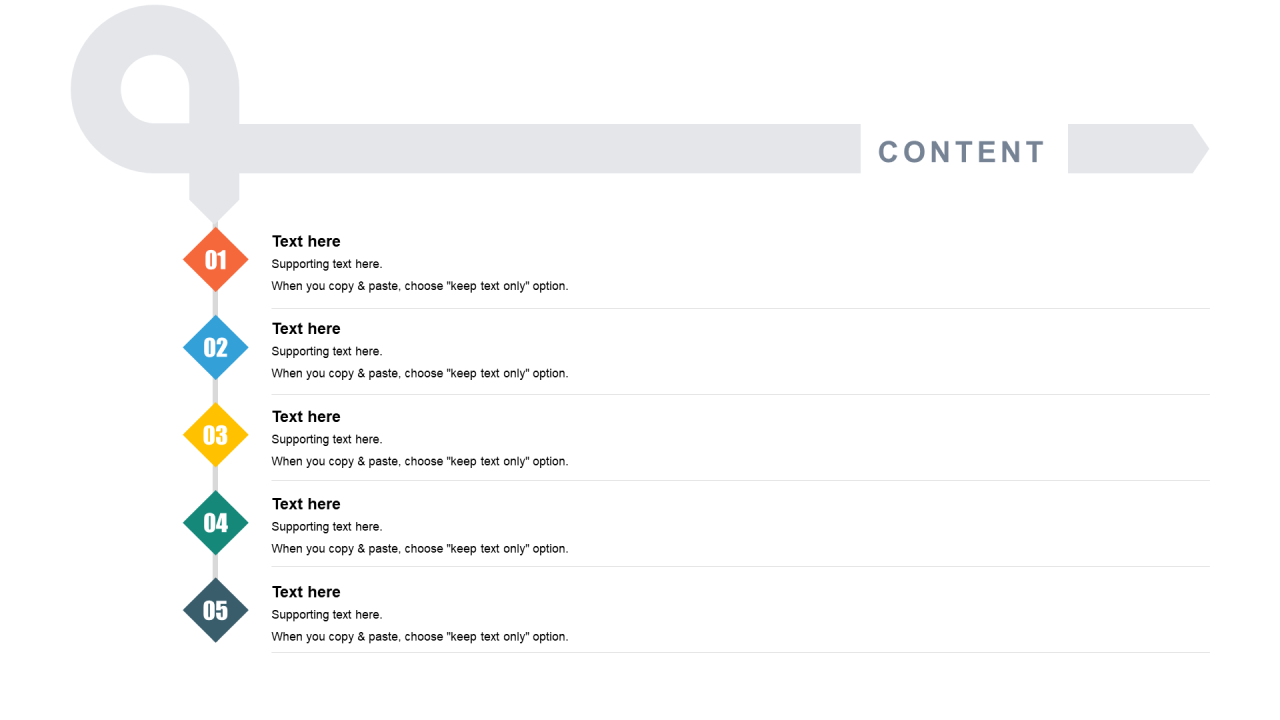
Task: Click the orange 01 diamond
Action: (216, 260)
